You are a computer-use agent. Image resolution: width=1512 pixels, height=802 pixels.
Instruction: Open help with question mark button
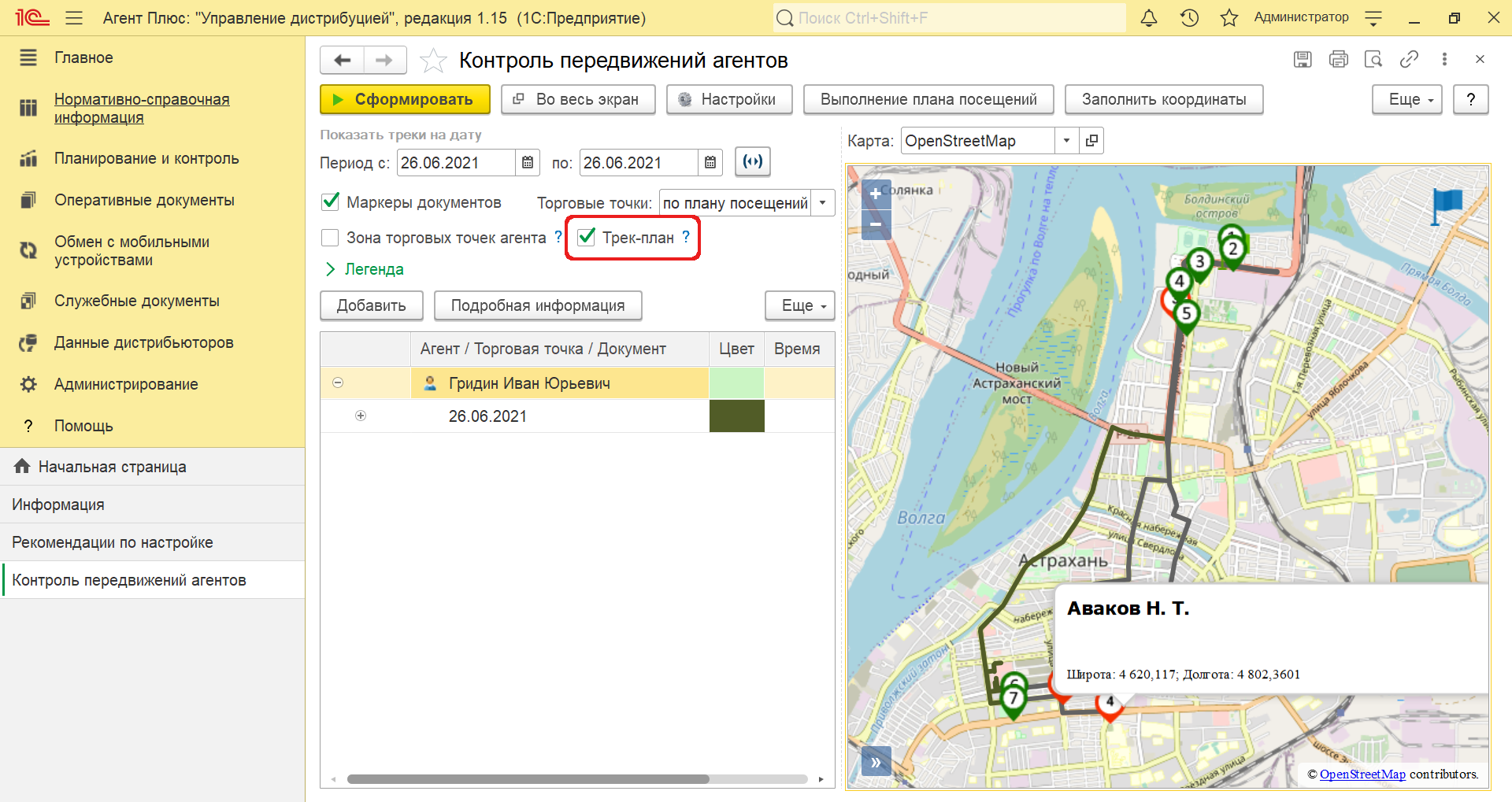(1470, 99)
